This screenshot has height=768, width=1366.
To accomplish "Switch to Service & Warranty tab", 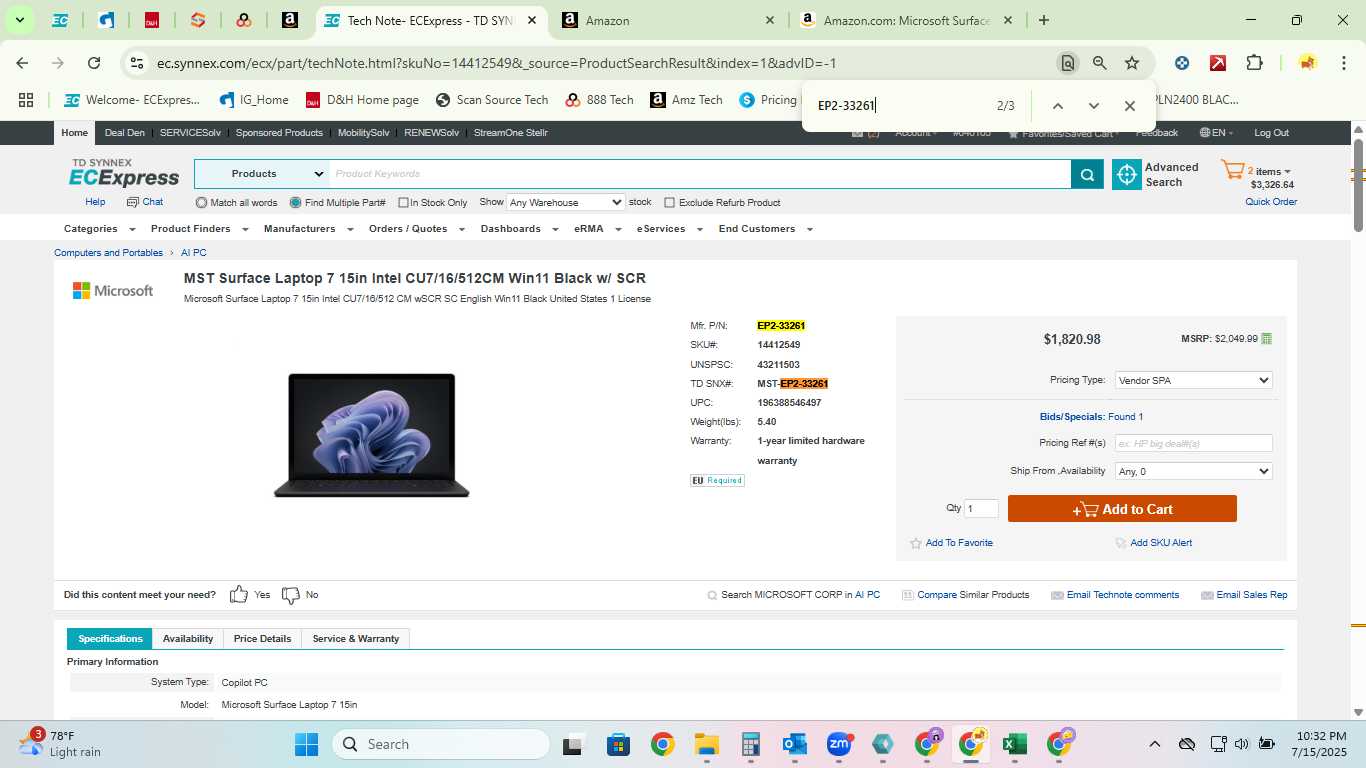I will (x=355, y=639).
